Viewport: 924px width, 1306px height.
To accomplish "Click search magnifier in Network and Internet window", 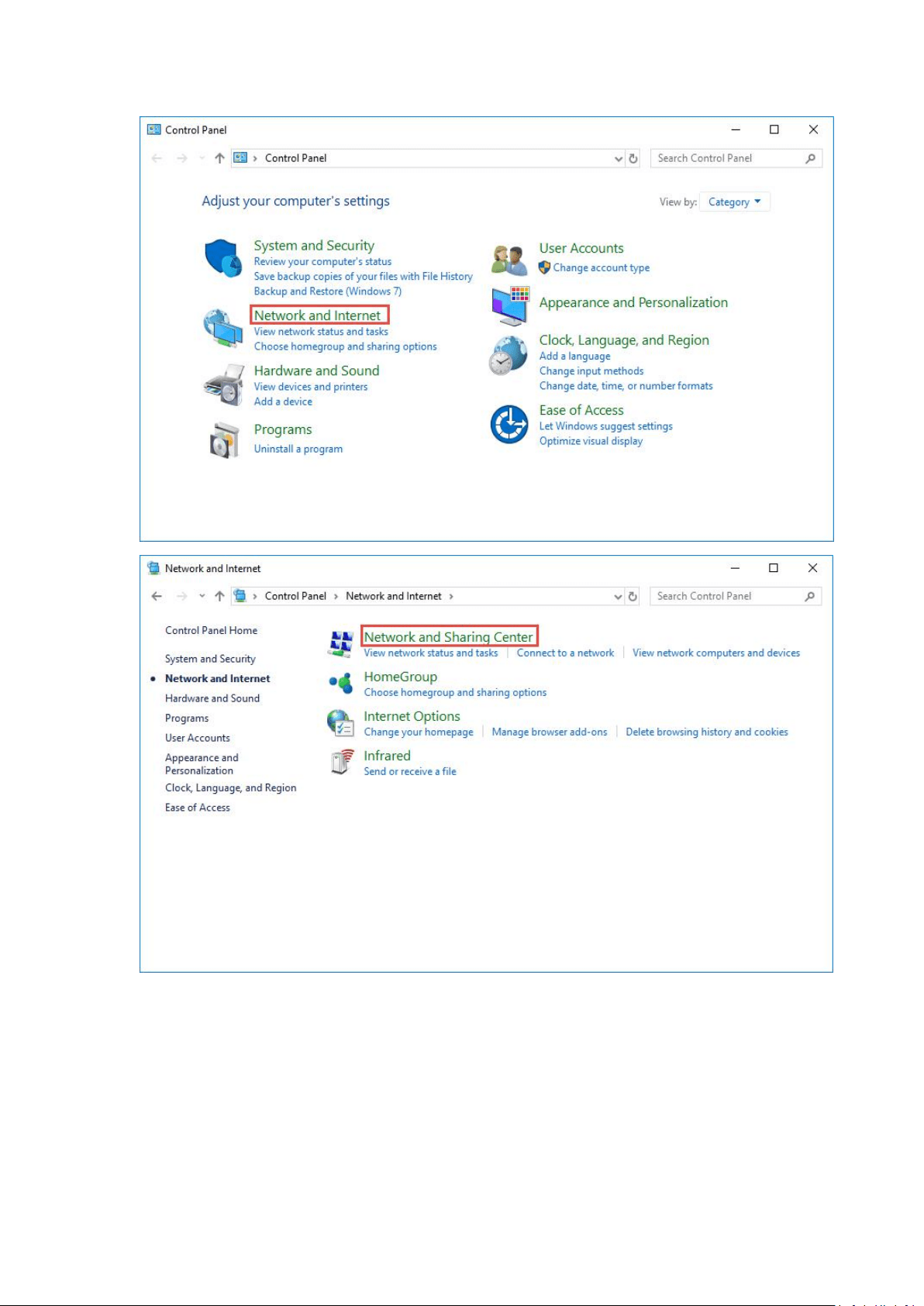I will pos(809,596).
